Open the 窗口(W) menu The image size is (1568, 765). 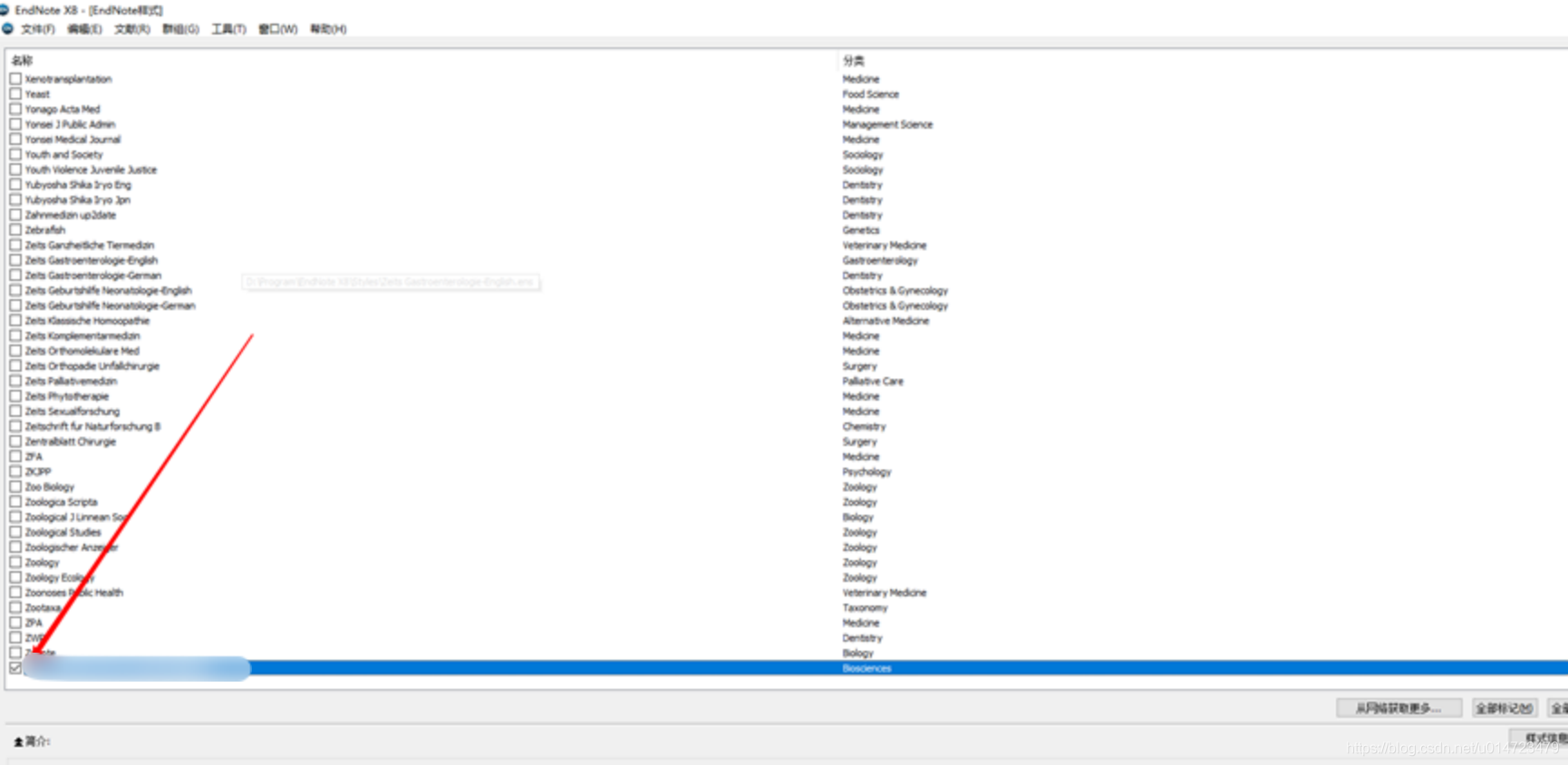pos(277,29)
